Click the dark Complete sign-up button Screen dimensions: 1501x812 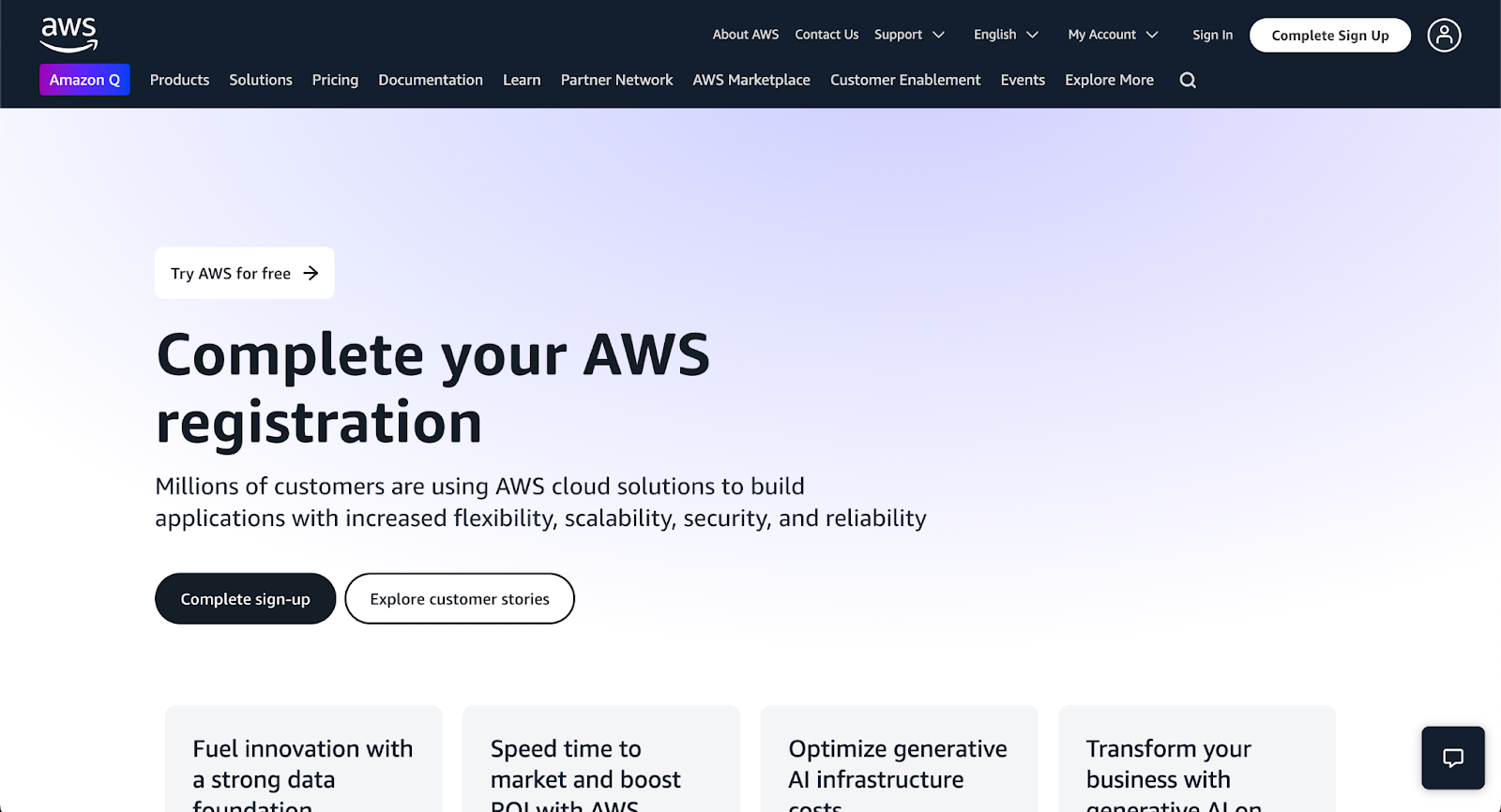245,598
